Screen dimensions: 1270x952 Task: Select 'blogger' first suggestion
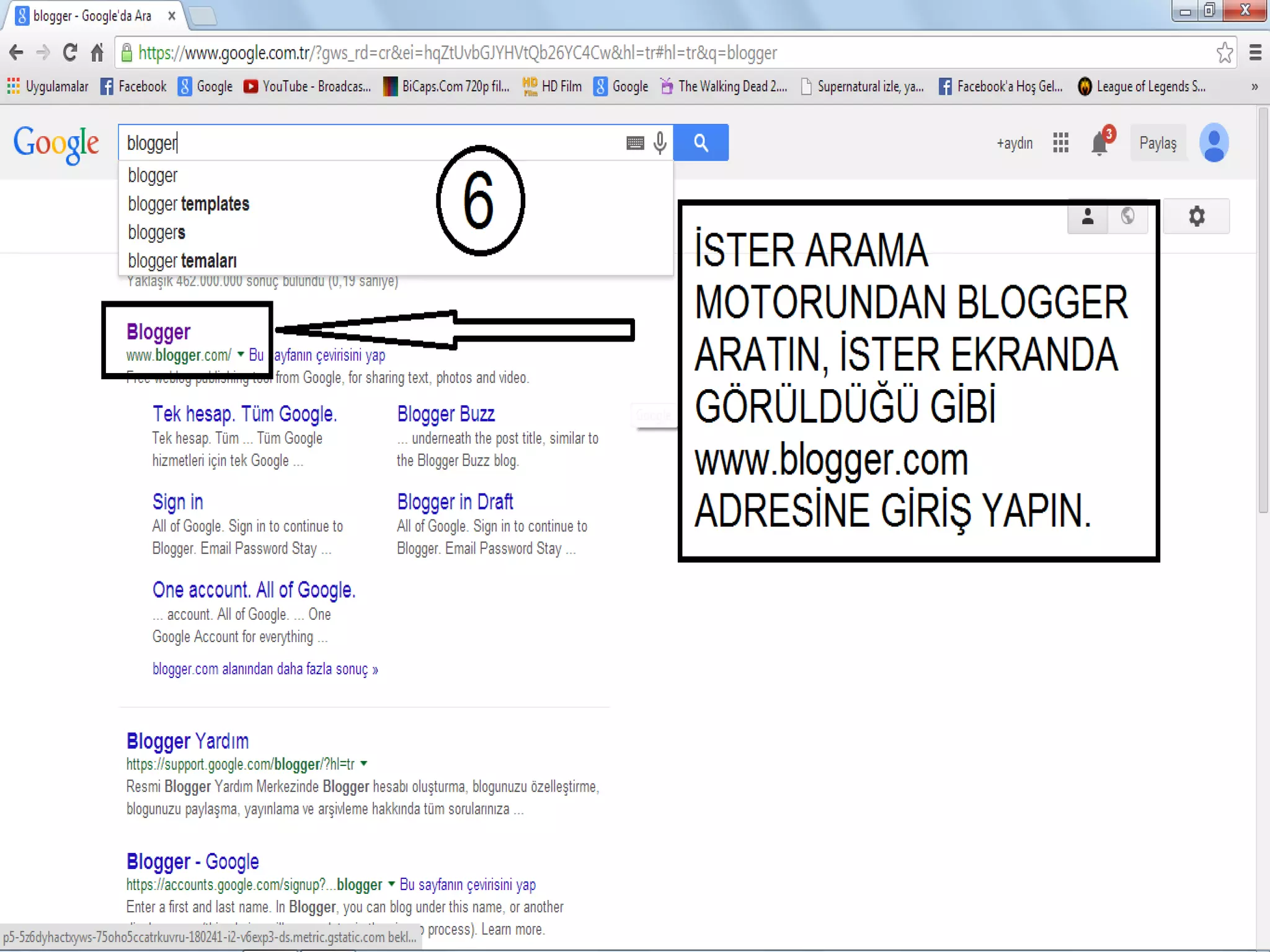tap(396, 175)
